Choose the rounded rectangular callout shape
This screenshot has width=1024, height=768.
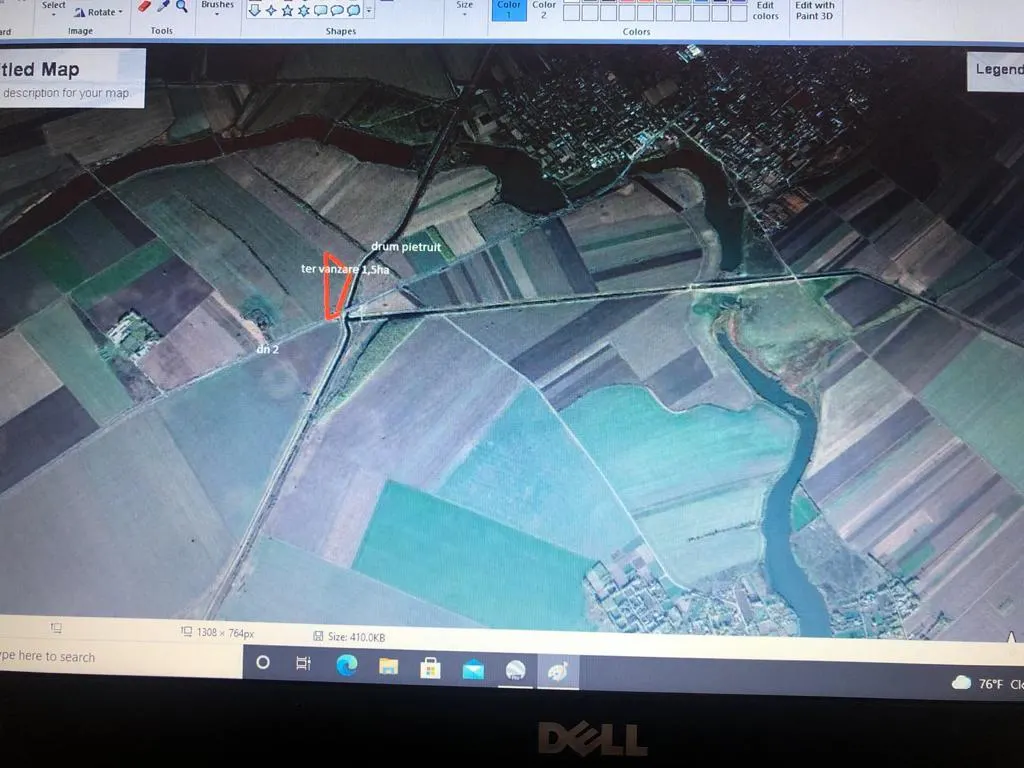pos(321,10)
